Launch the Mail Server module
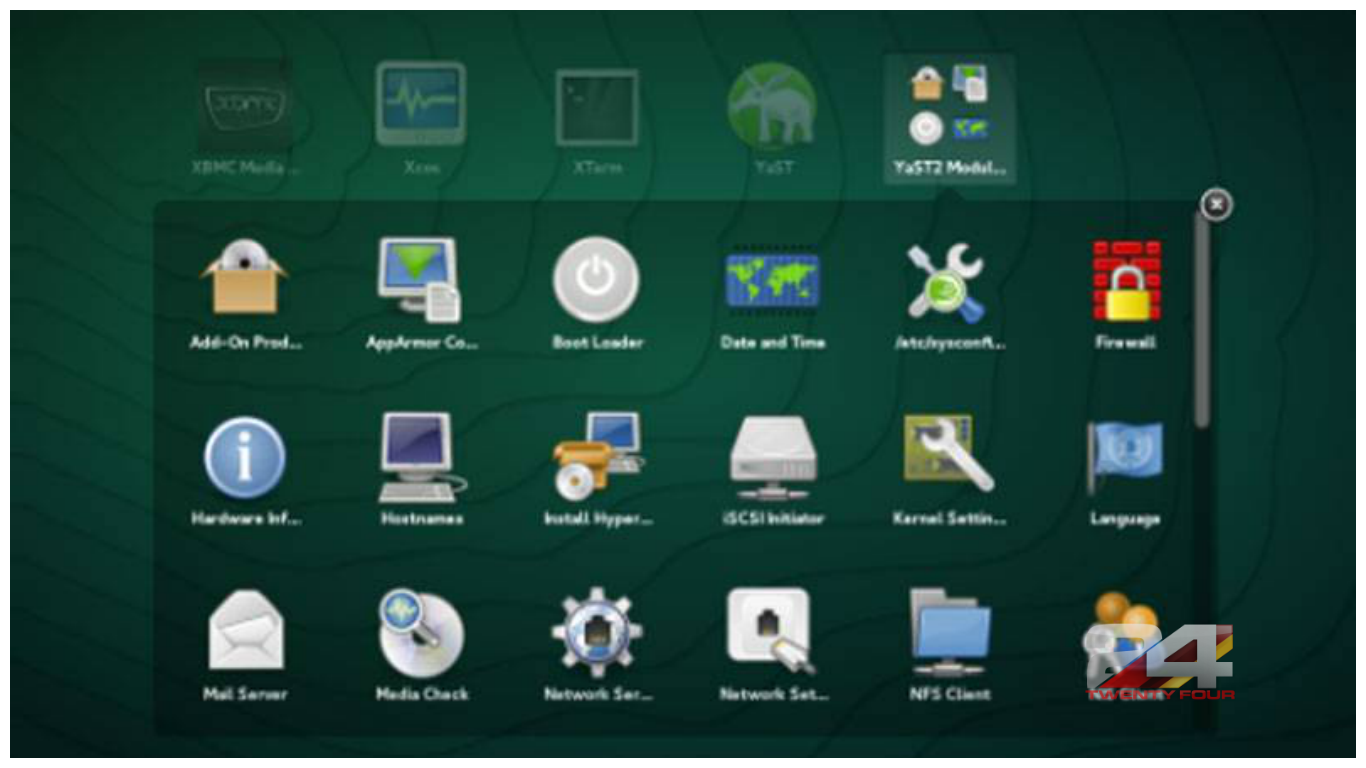 click(245, 630)
